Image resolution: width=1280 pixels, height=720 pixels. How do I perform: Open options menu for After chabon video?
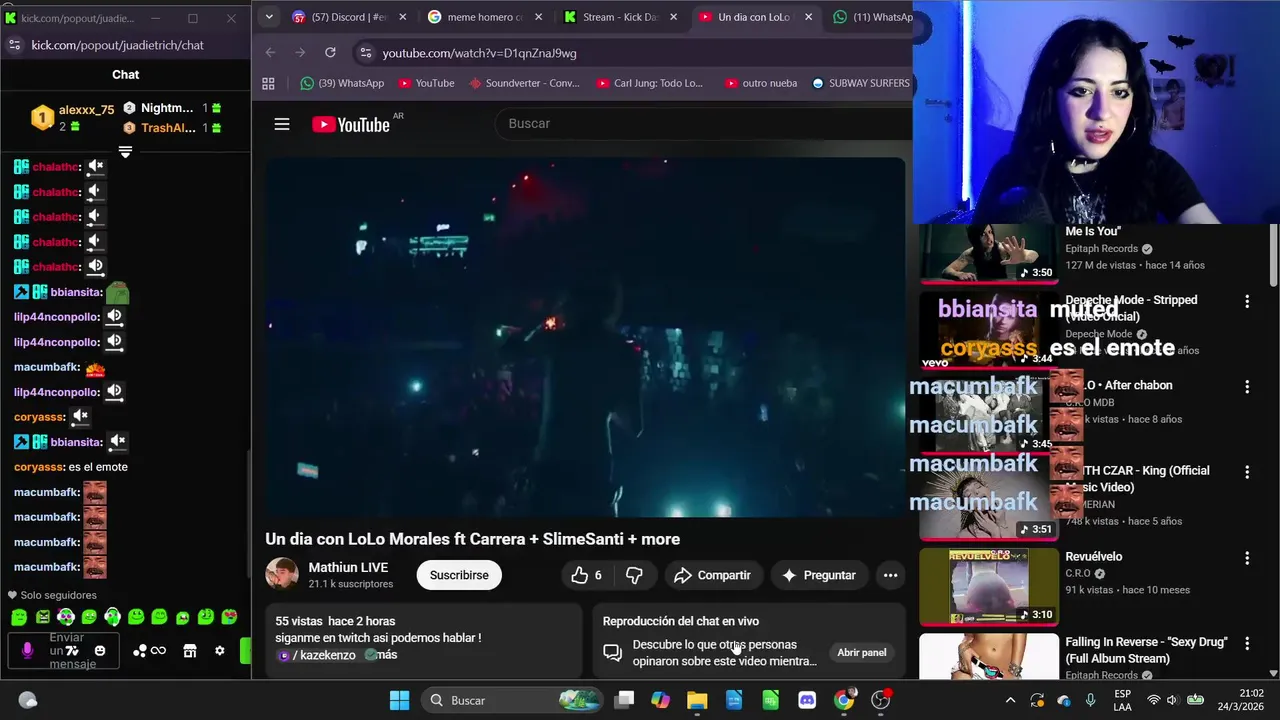(x=1247, y=386)
